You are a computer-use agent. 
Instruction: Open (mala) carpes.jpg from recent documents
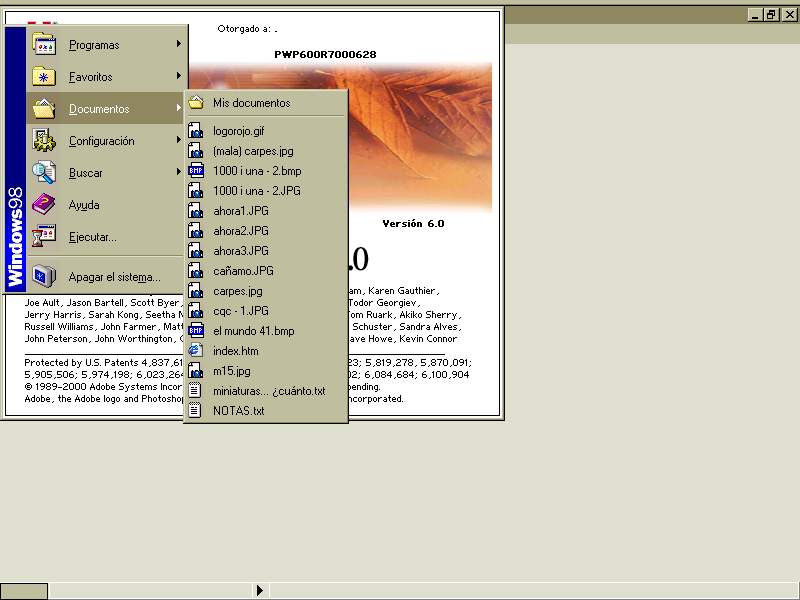click(266, 151)
